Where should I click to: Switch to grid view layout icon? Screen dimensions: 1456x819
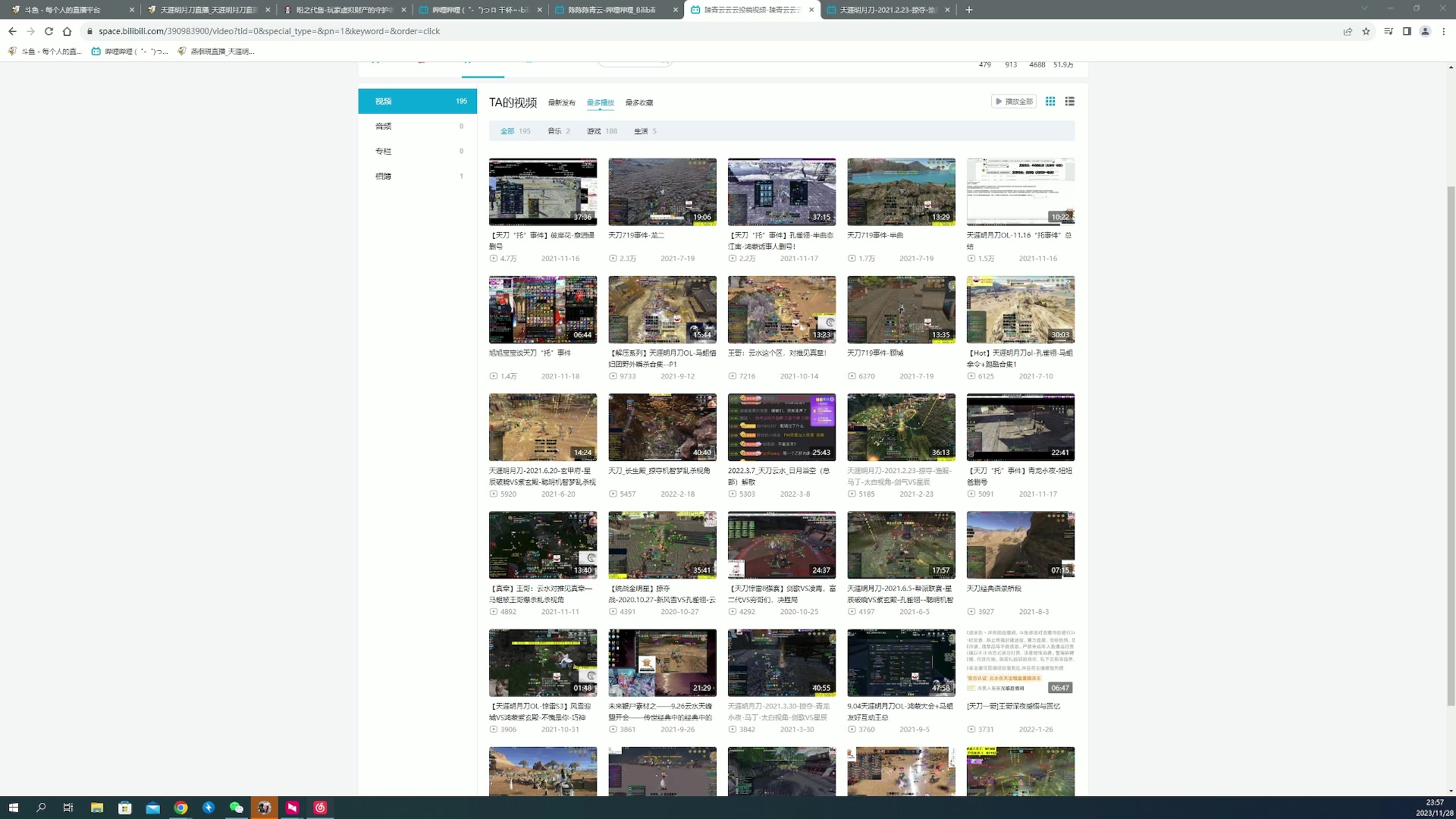coord(1050,102)
